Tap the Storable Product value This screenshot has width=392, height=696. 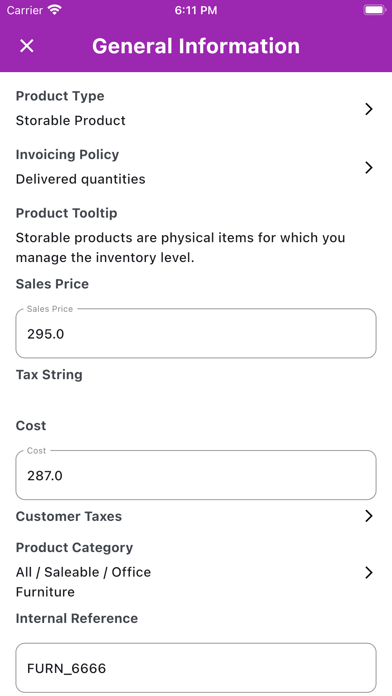point(71,120)
